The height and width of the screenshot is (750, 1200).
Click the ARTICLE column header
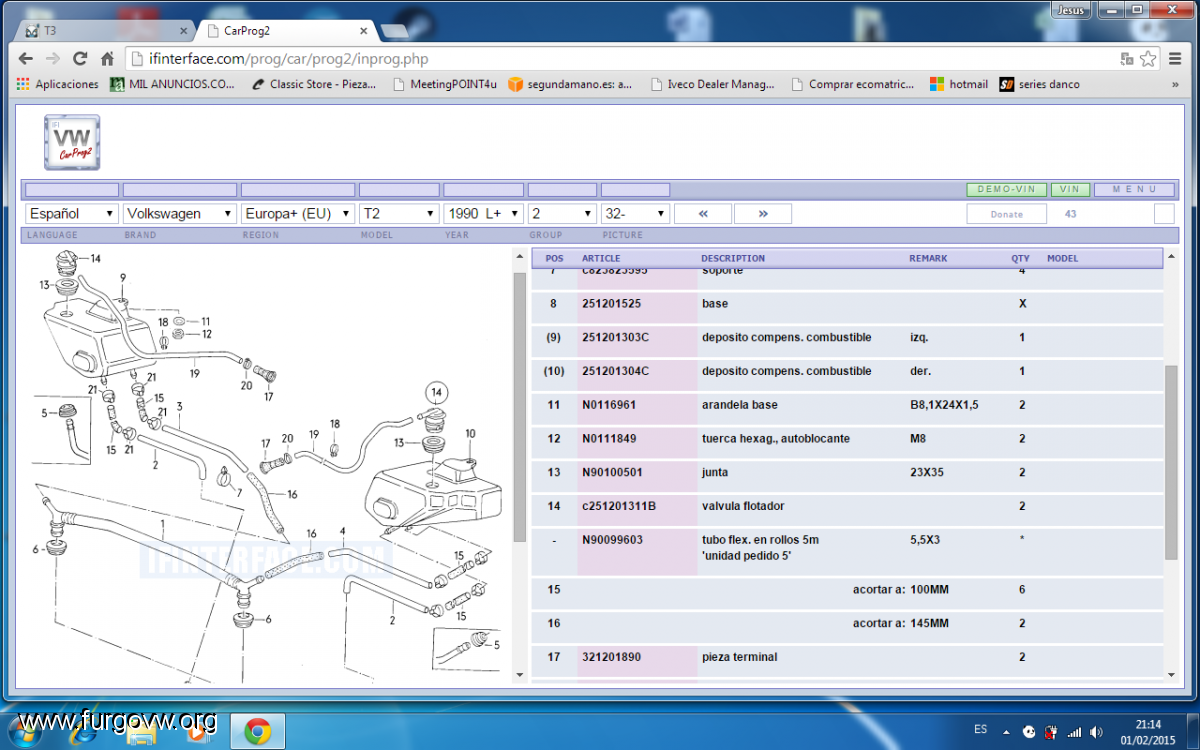(601, 258)
